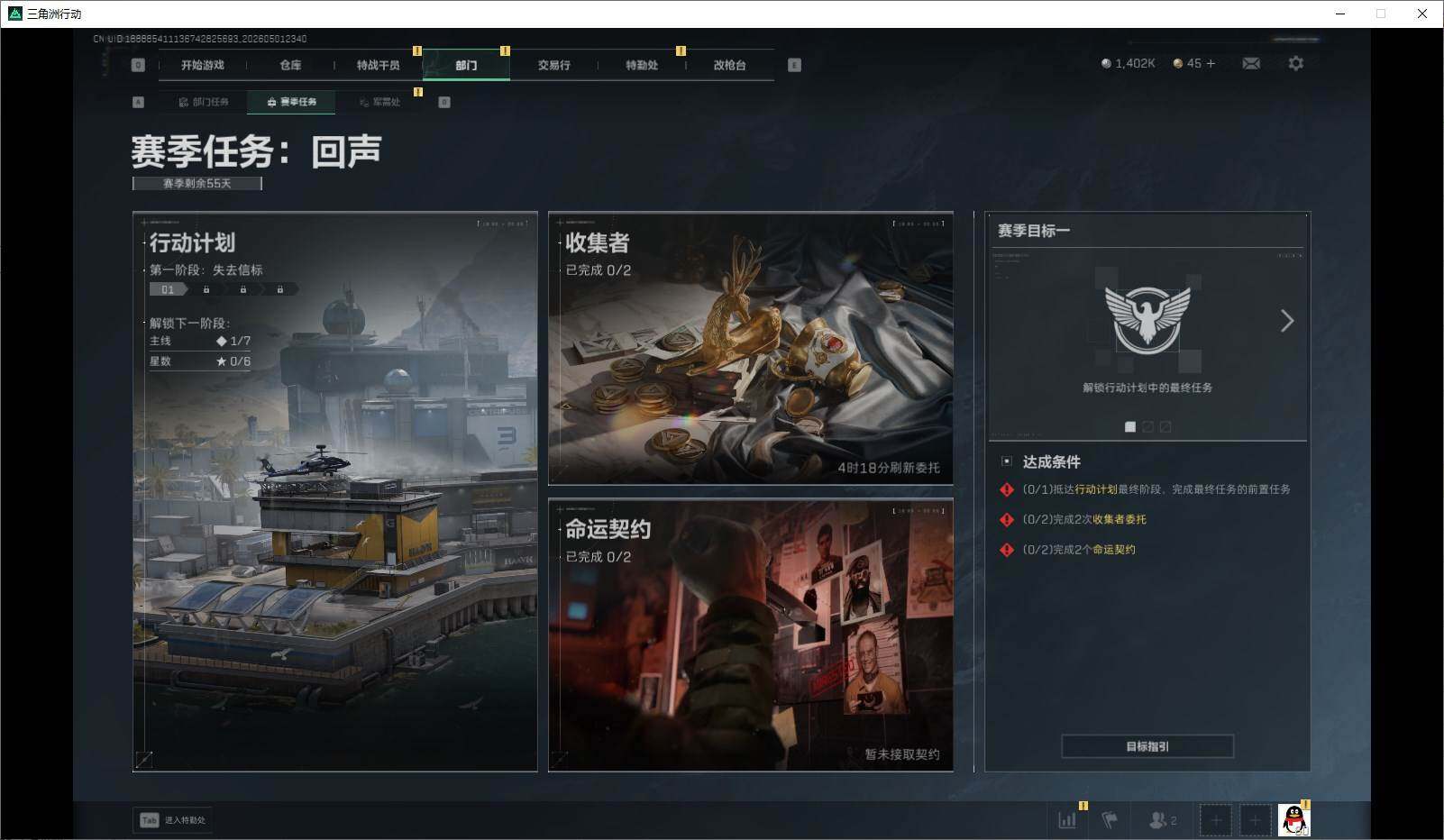This screenshot has width=1444, height=840.
Task: Click the 目标指引 button
Action: [x=1147, y=746]
